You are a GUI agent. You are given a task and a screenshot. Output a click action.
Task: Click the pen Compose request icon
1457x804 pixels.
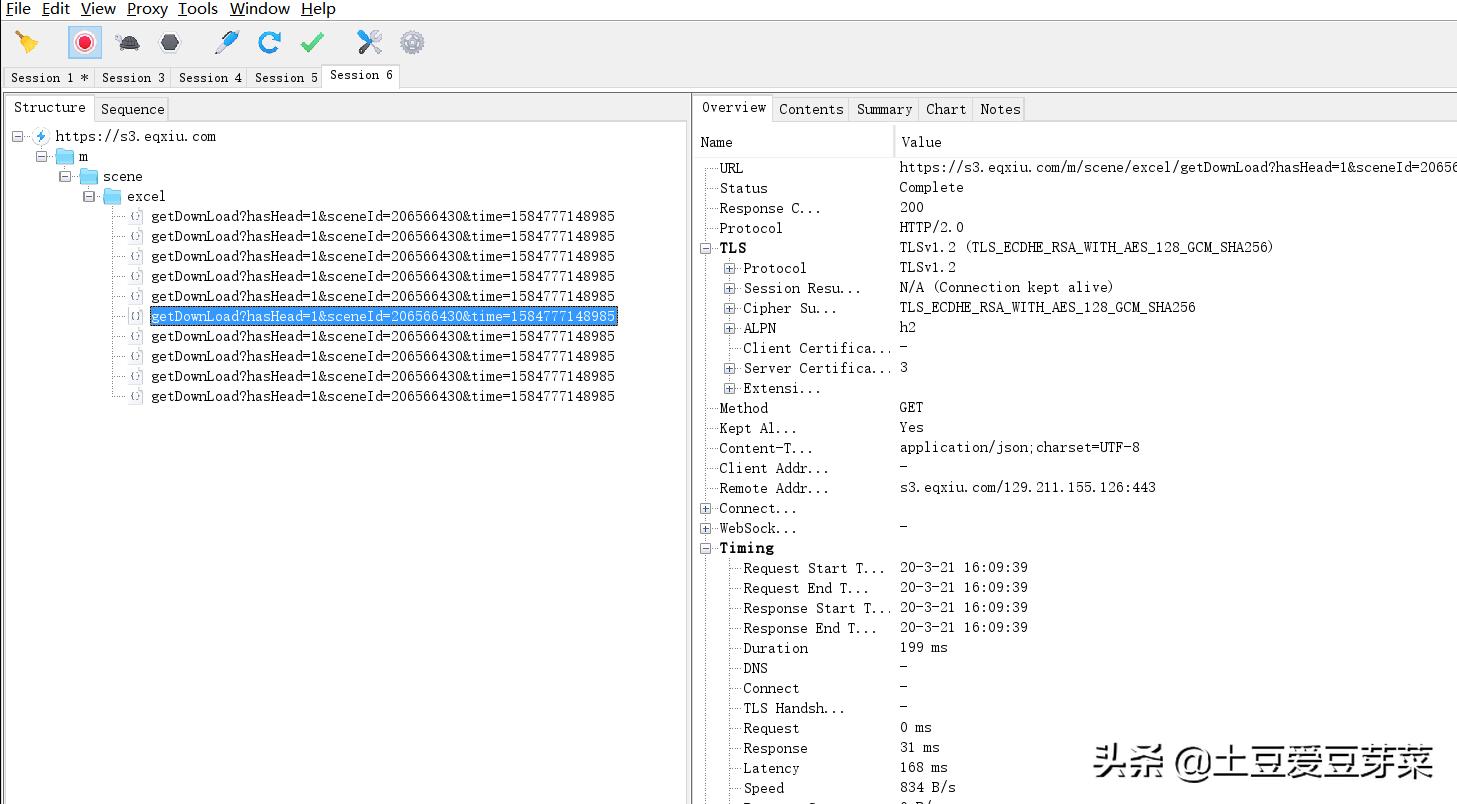pyautogui.click(x=227, y=42)
